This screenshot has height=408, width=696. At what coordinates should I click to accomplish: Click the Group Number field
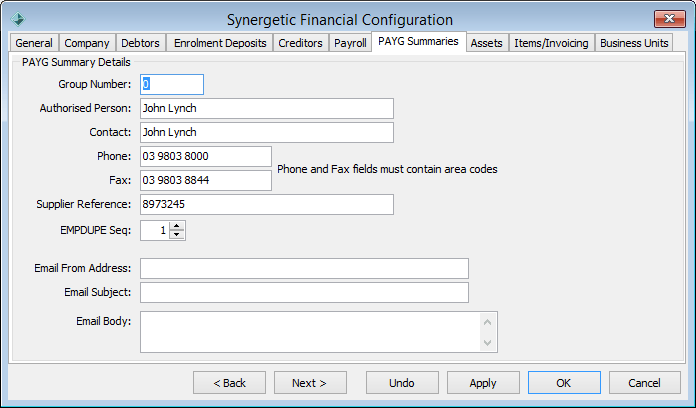tap(172, 84)
